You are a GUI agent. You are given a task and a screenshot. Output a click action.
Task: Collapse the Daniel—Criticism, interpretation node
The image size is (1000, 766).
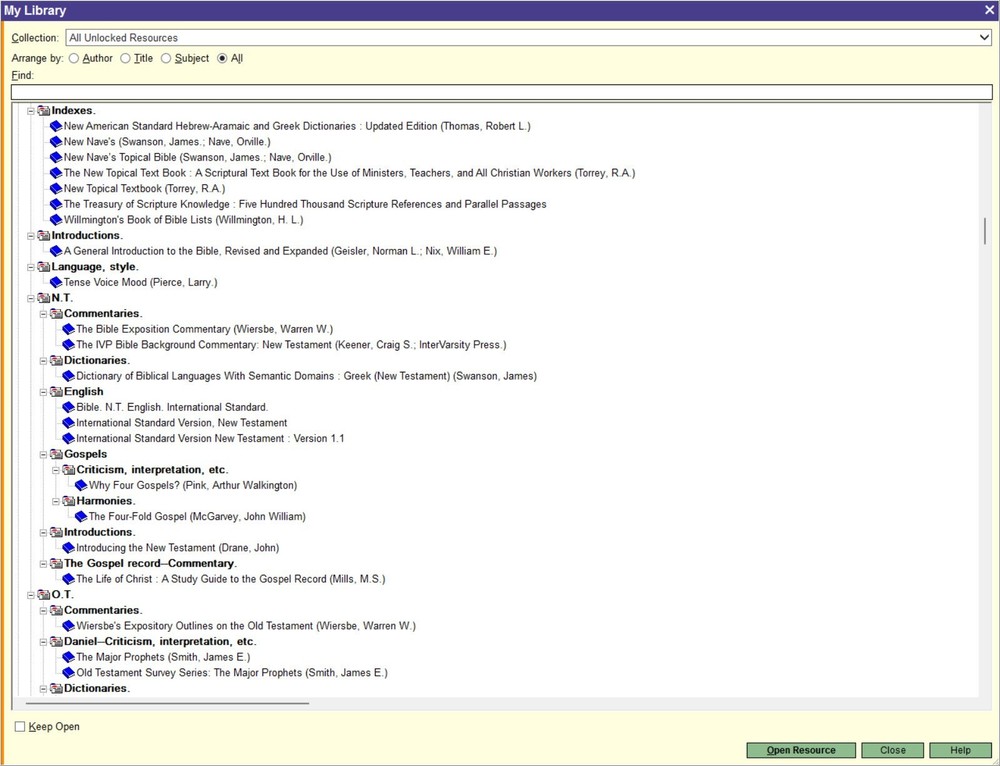point(43,642)
